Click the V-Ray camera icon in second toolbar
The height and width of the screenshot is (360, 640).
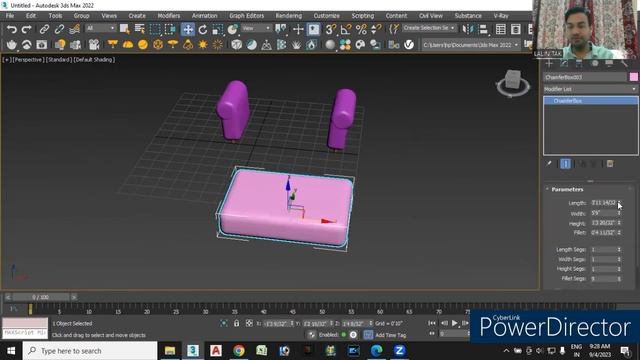coord(94,44)
